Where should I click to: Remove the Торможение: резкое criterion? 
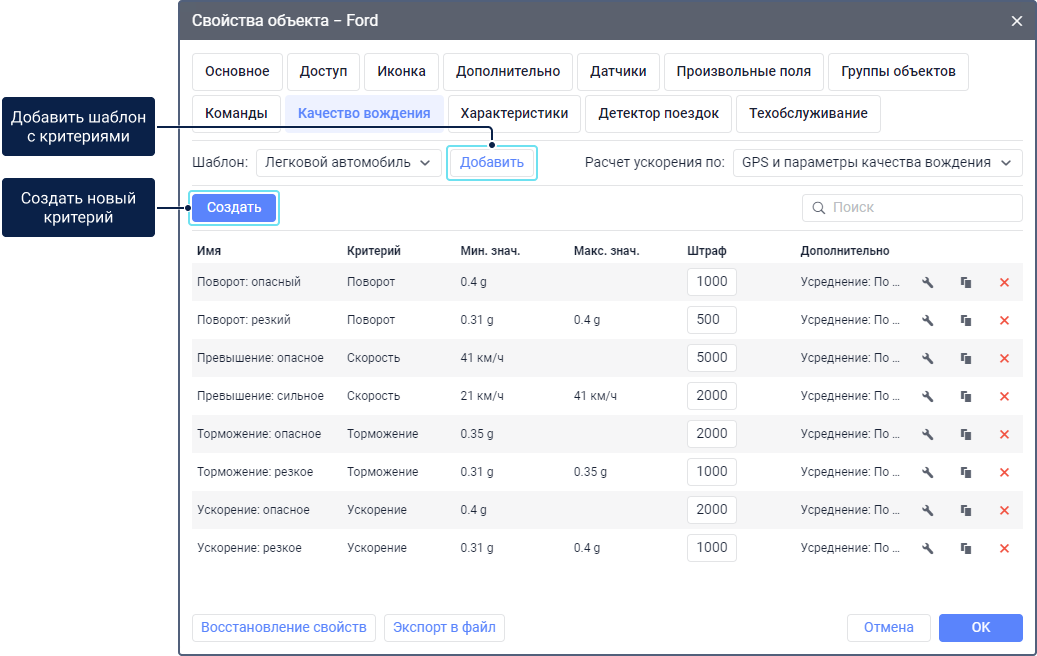(x=1004, y=473)
